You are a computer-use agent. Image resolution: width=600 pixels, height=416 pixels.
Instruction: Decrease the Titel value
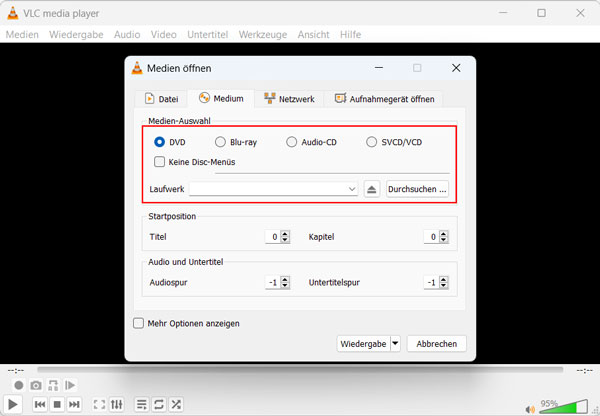pyautogui.click(x=285, y=240)
